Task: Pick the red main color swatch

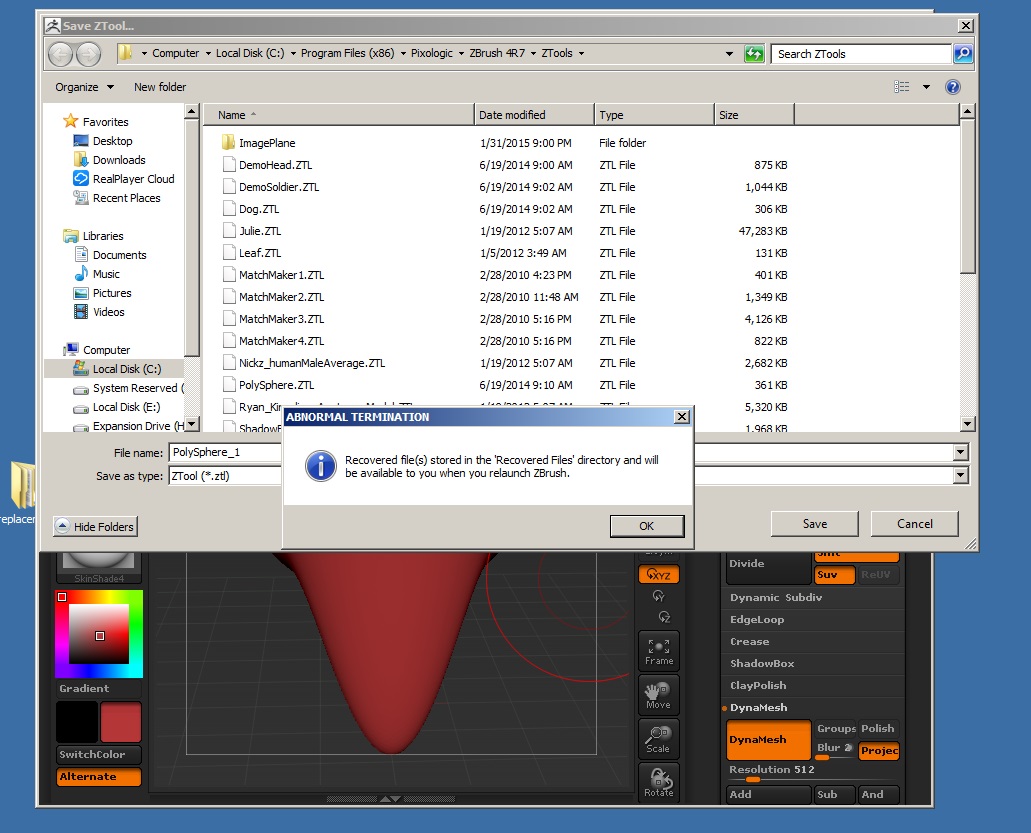Action: [120, 722]
